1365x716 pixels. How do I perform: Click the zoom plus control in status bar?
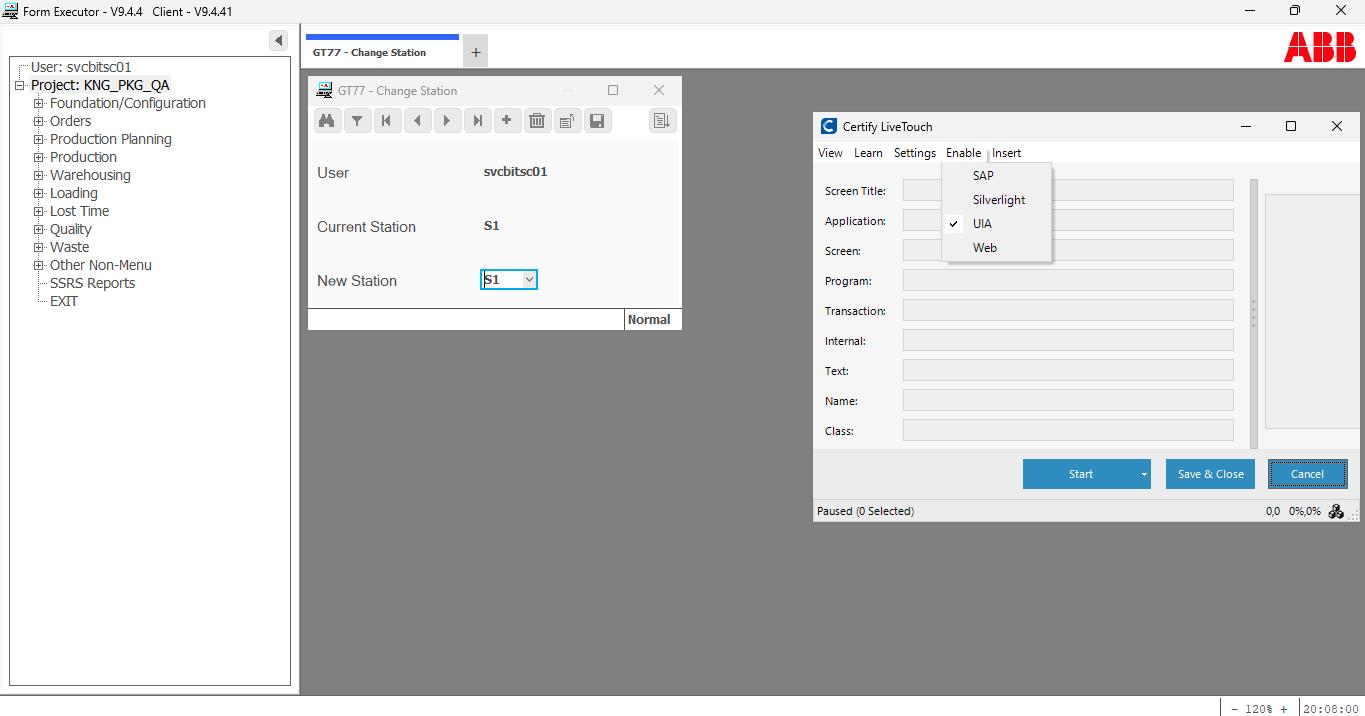1285,708
